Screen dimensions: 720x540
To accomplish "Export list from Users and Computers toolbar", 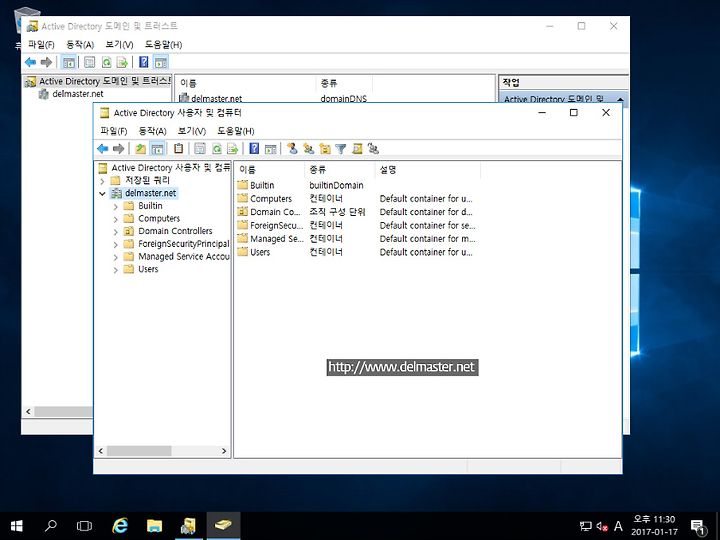I will 232,149.
